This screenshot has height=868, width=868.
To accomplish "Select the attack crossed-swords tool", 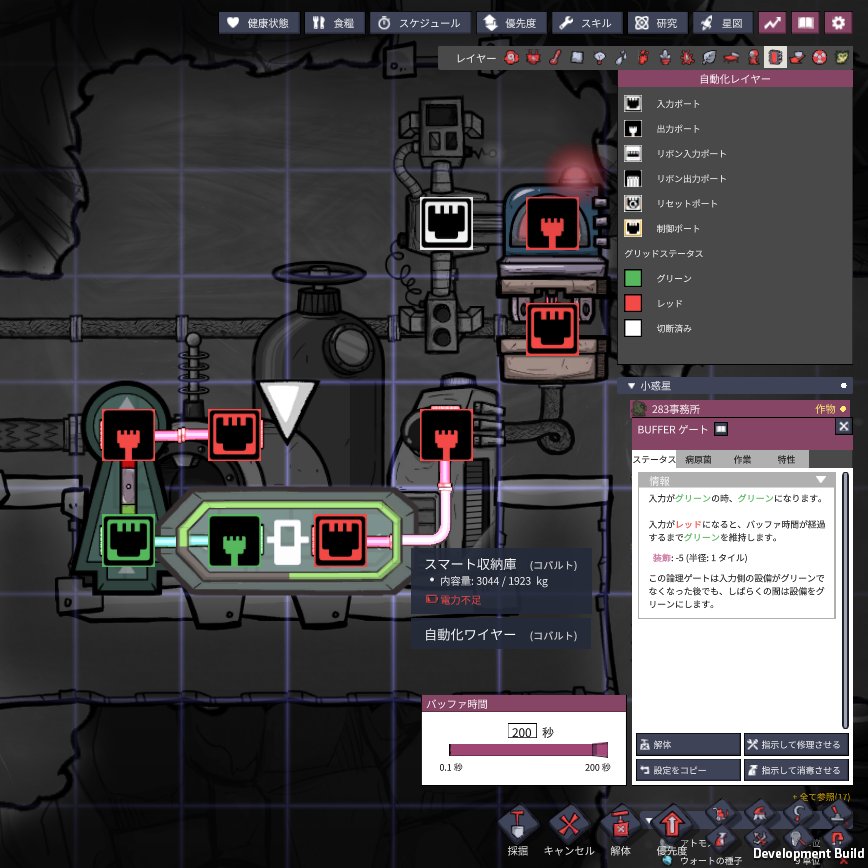I will (x=760, y=839).
